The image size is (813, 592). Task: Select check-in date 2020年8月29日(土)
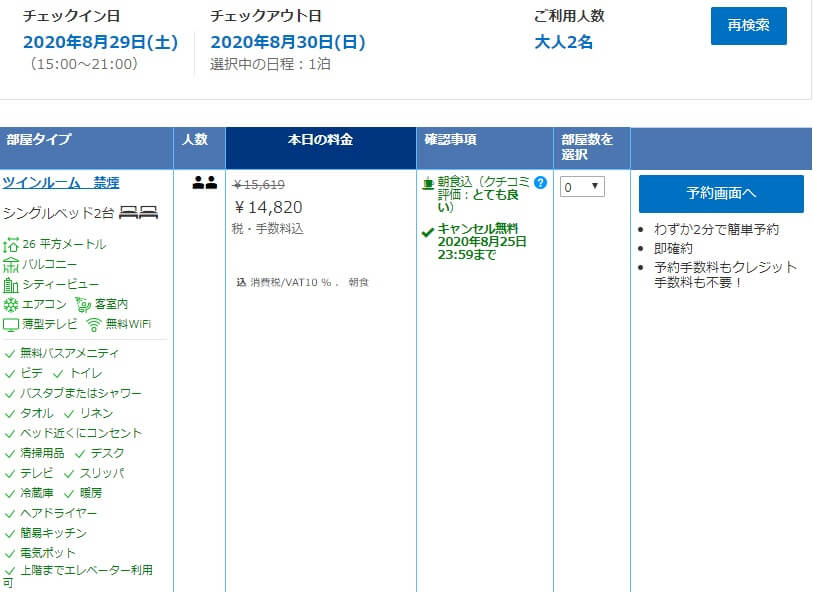tap(101, 42)
